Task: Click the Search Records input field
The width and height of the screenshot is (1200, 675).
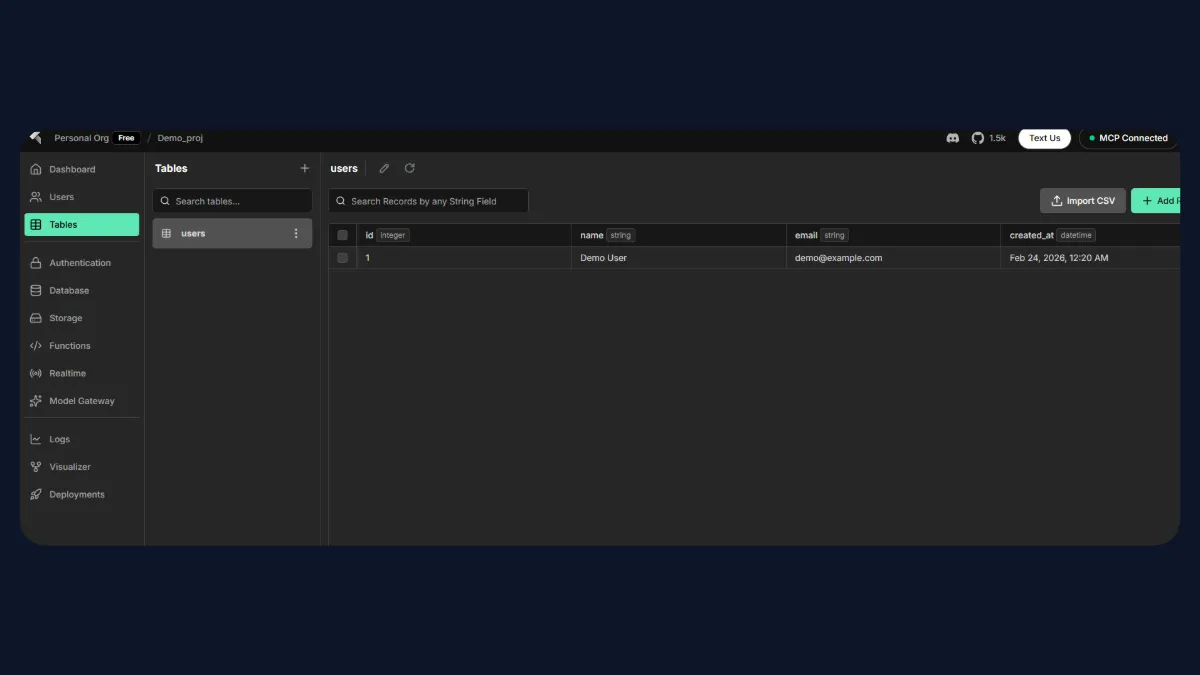Action: (428, 200)
